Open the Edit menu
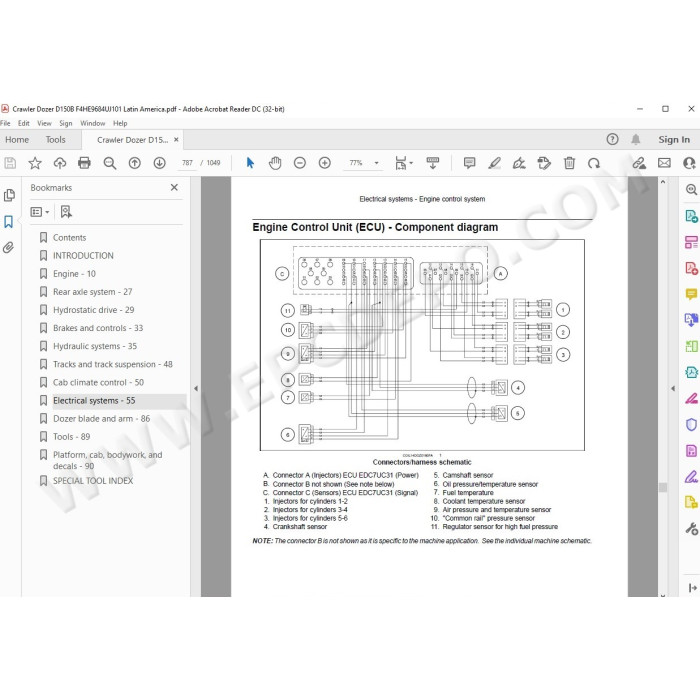700x700 pixels. pyautogui.click(x=24, y=123)
